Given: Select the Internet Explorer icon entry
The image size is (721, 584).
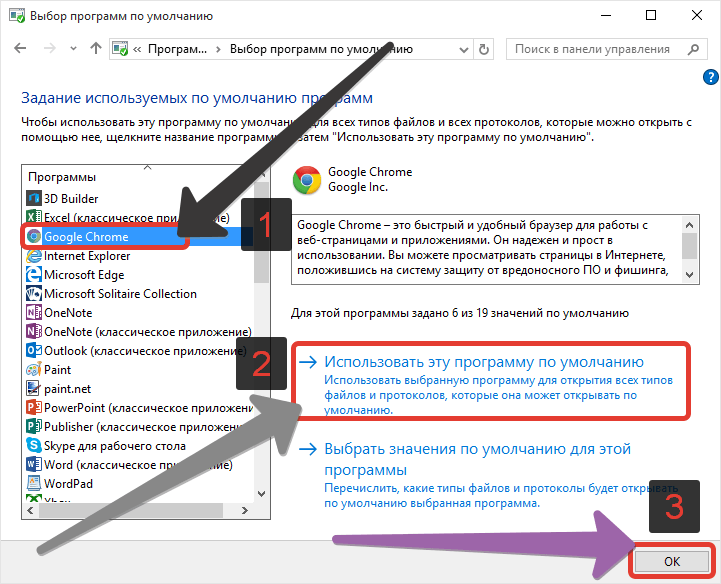Looking at the screenshot, I should click(34, 256).
